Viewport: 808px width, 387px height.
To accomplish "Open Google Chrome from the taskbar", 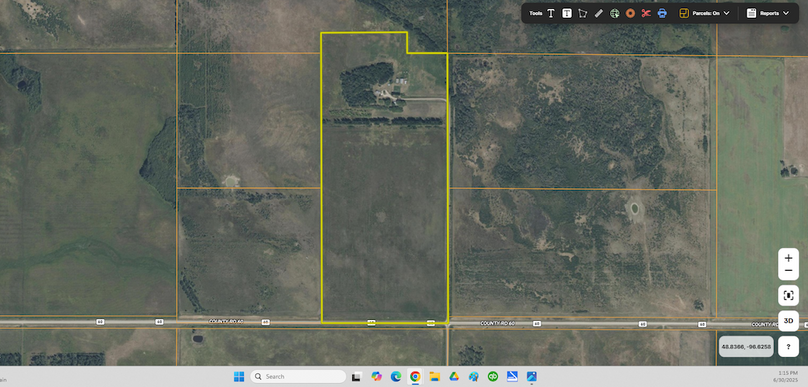I will pyautogui.click(x=415, y=377).
